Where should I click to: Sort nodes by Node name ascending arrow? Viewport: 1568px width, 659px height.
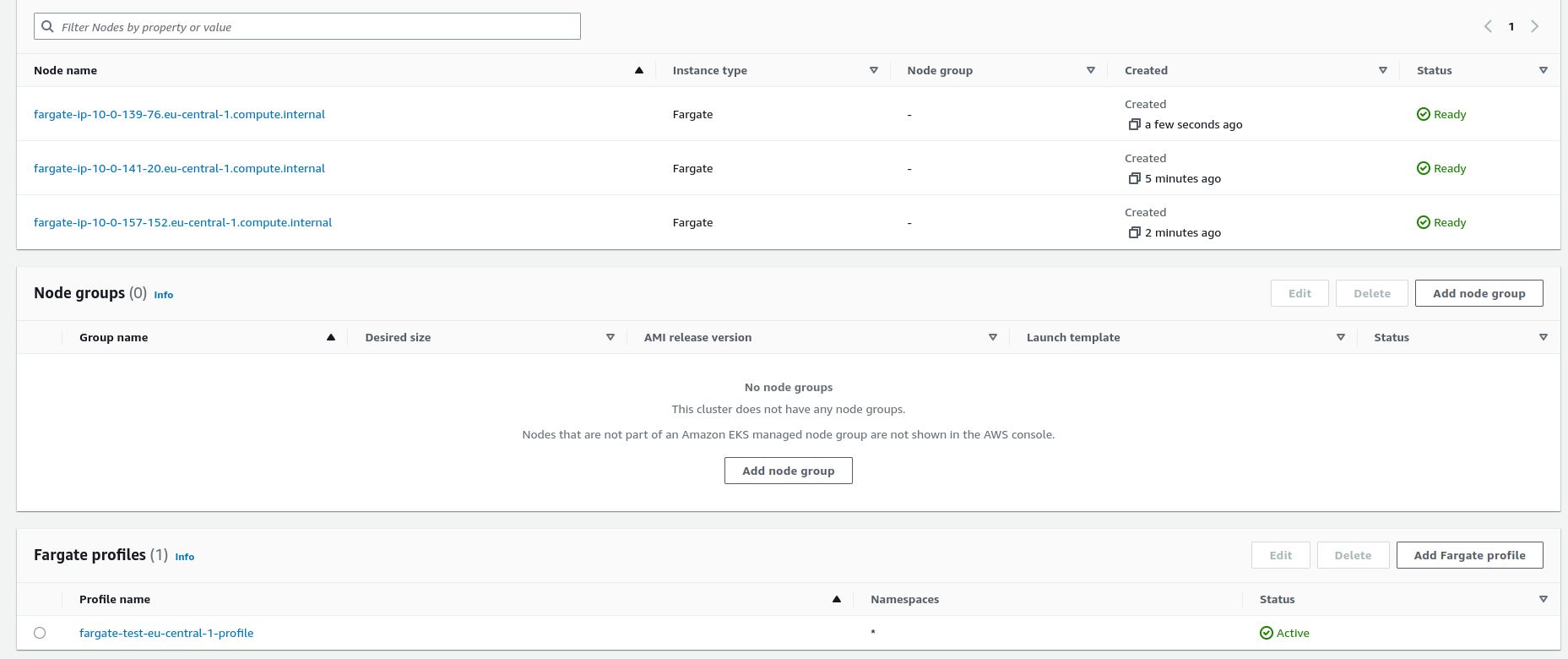[639, 70]
